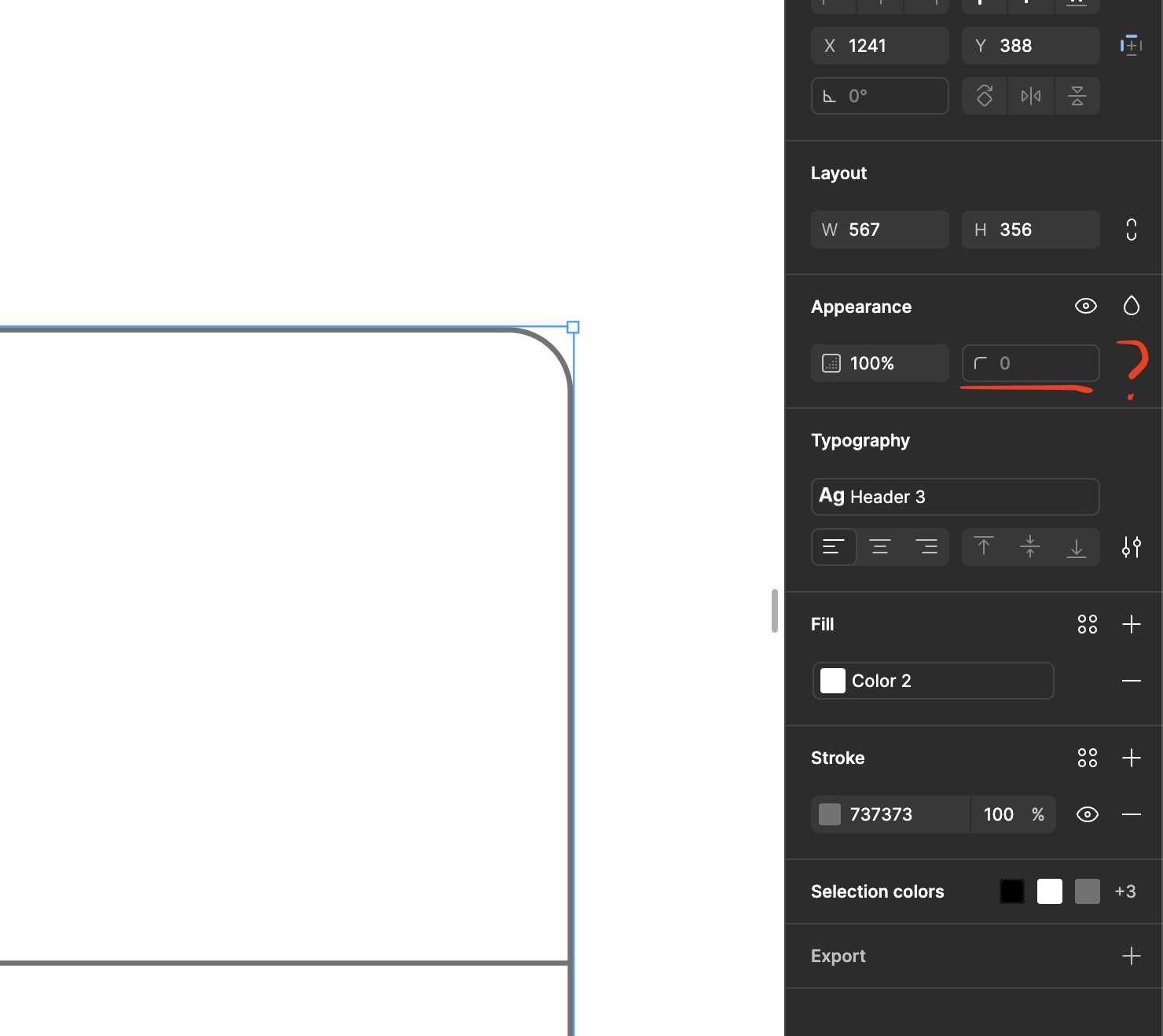The height and width of the screenshot is (1036, 1163).
Task: Add an export setting
Action: pyautogui.click(x=1132, y=956)
